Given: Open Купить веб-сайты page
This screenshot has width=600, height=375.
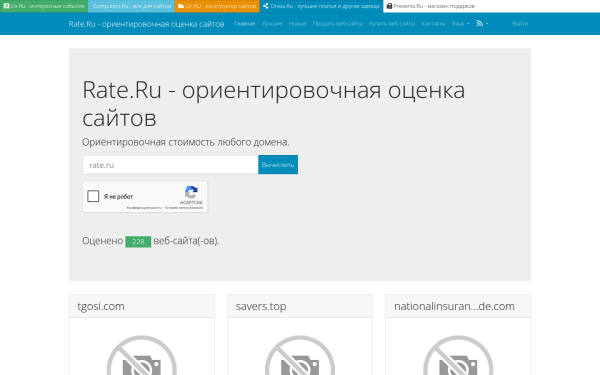Looking at the screenshot, I should 392,24.
